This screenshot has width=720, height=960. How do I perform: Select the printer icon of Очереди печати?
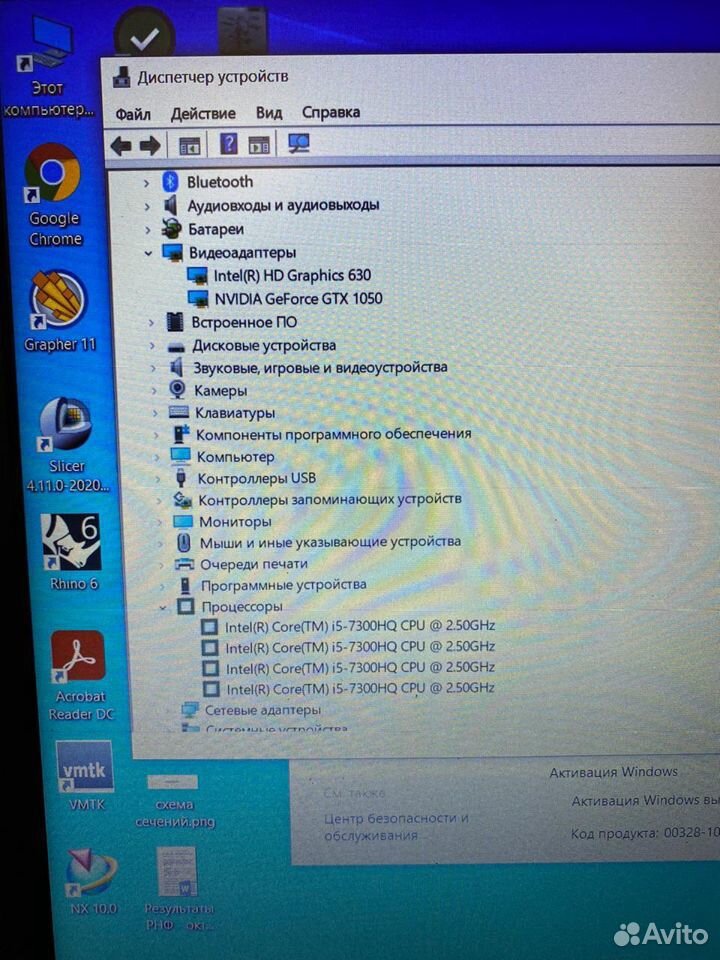pyautogui.click(x=184, y=564)
